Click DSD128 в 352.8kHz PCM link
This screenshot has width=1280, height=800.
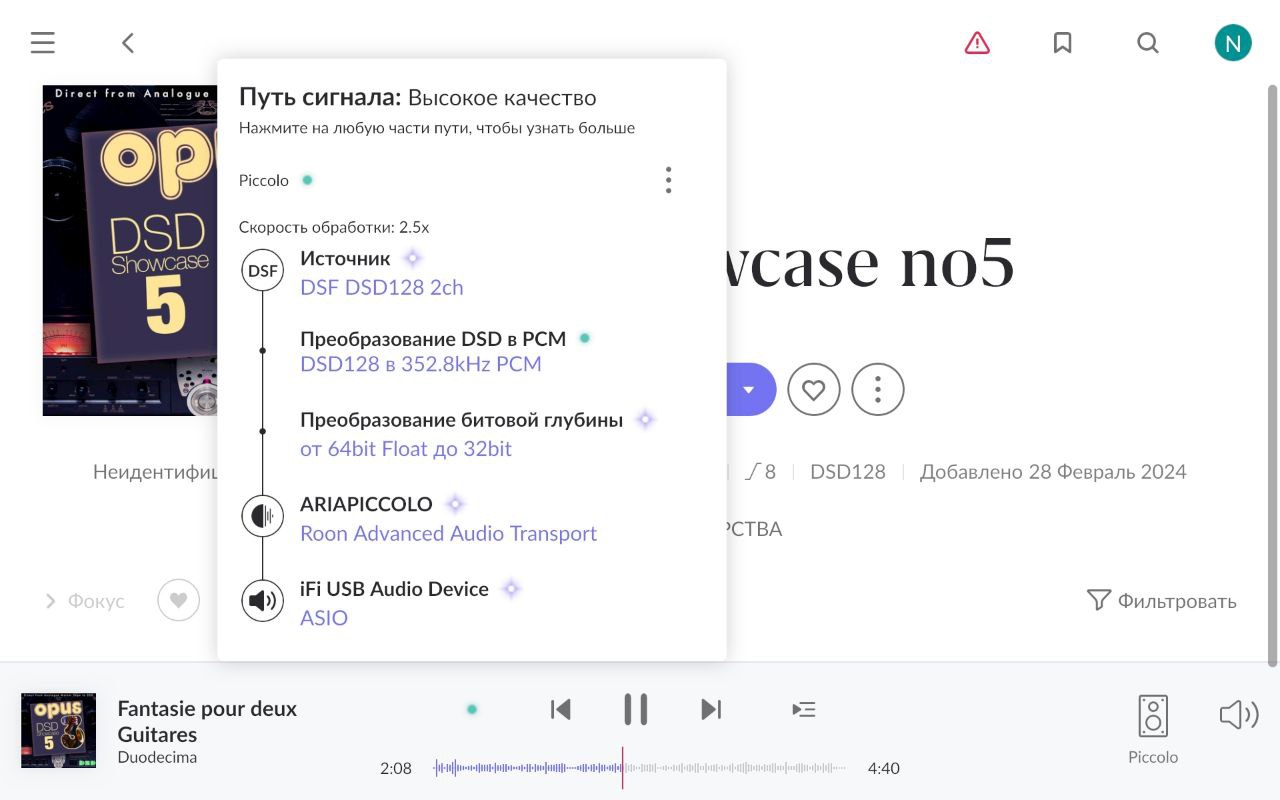(421, 364)
